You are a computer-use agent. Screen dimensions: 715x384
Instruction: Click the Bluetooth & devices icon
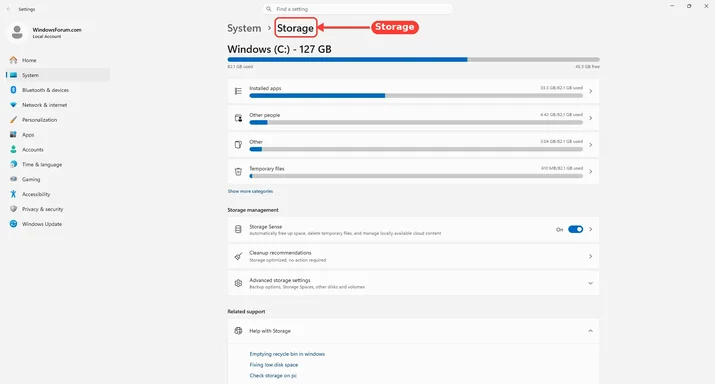coord(13,90)
